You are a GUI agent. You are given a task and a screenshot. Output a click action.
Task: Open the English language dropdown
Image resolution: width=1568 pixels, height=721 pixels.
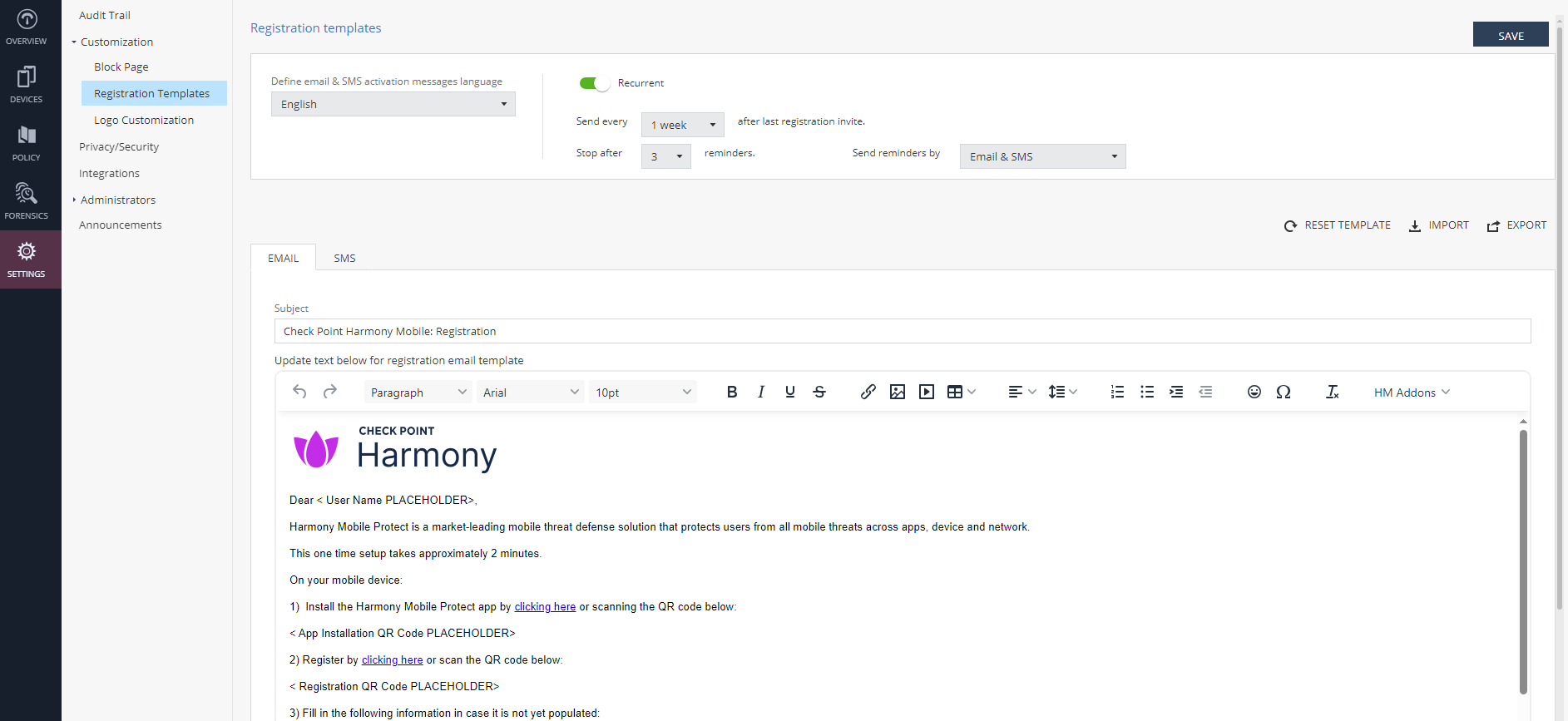point(393,104)
